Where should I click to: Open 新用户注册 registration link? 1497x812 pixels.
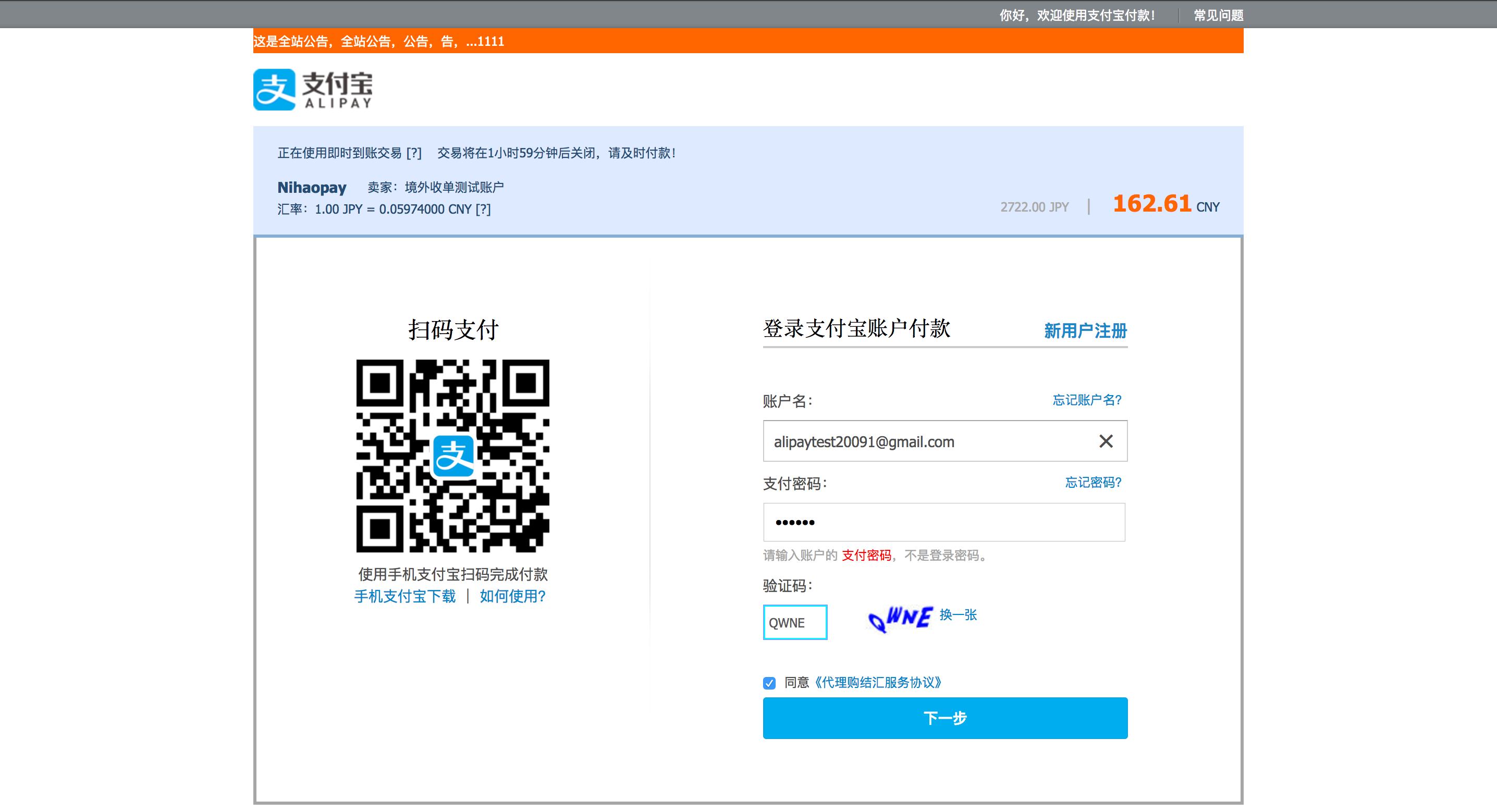[1084, 331]
